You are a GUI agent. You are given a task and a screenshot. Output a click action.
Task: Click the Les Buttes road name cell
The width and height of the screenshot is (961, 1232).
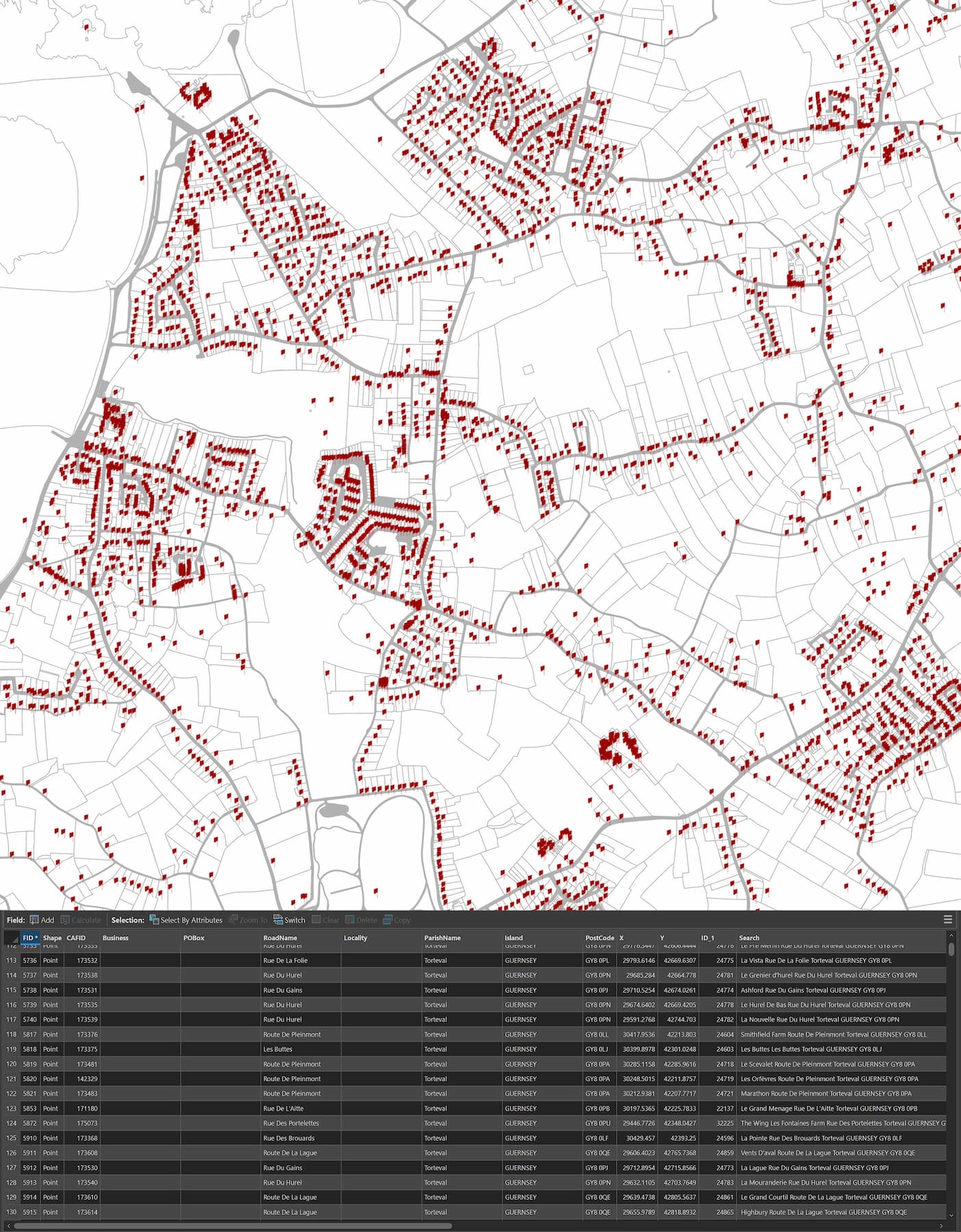(x=278, y=1049)
